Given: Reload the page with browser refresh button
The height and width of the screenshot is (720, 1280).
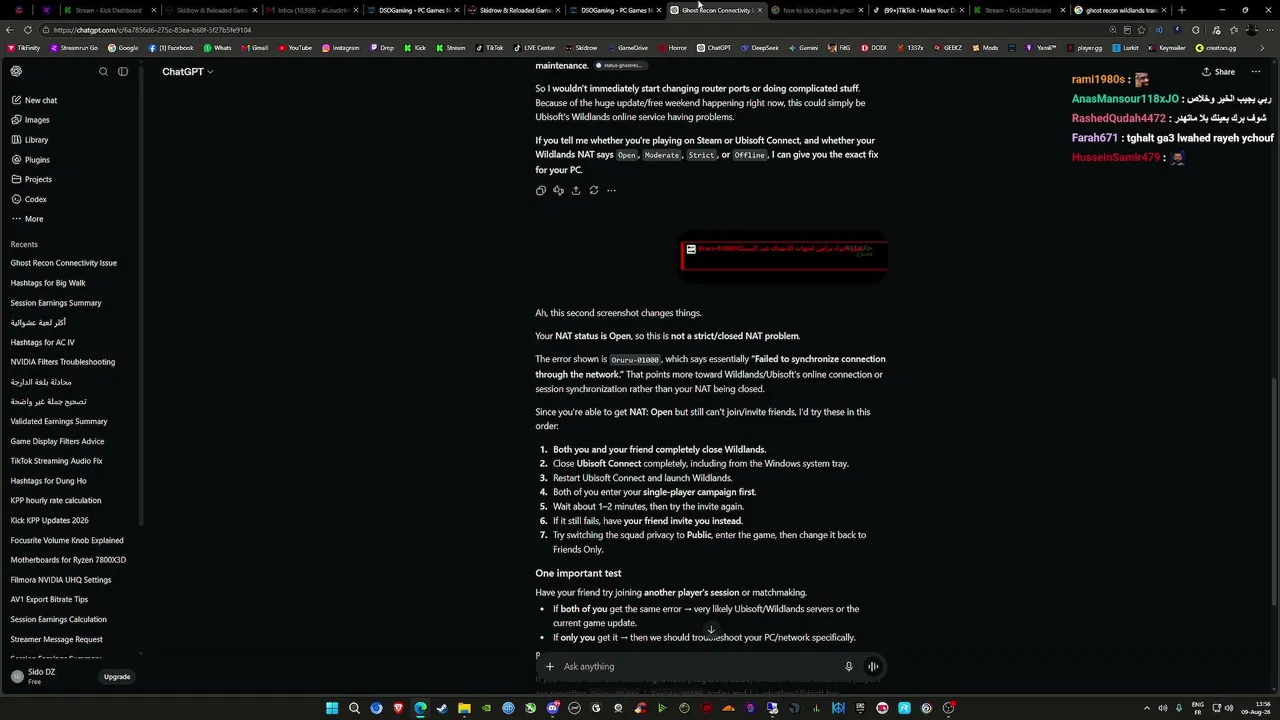Looking at the screenshot, I should (x=27, y=30).
